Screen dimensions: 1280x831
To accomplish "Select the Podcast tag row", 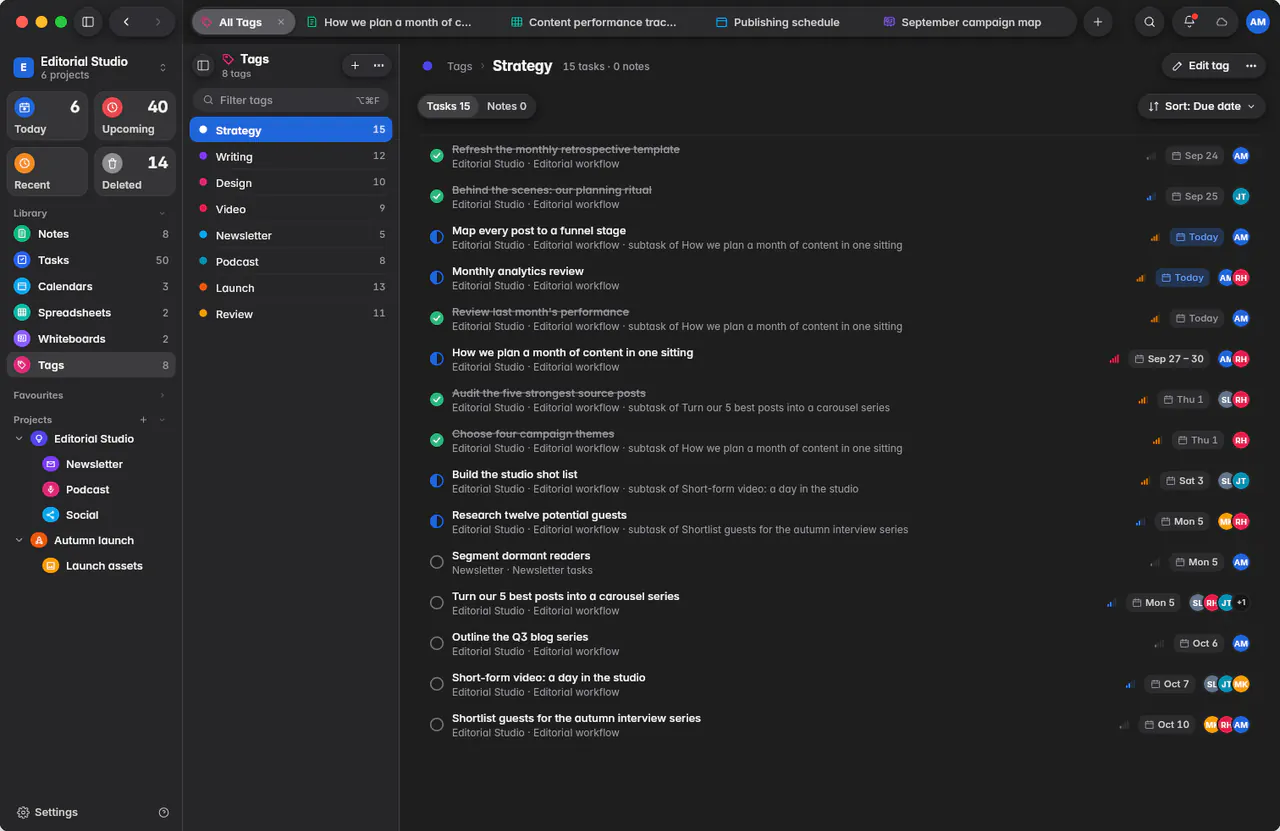I will 291,262.
